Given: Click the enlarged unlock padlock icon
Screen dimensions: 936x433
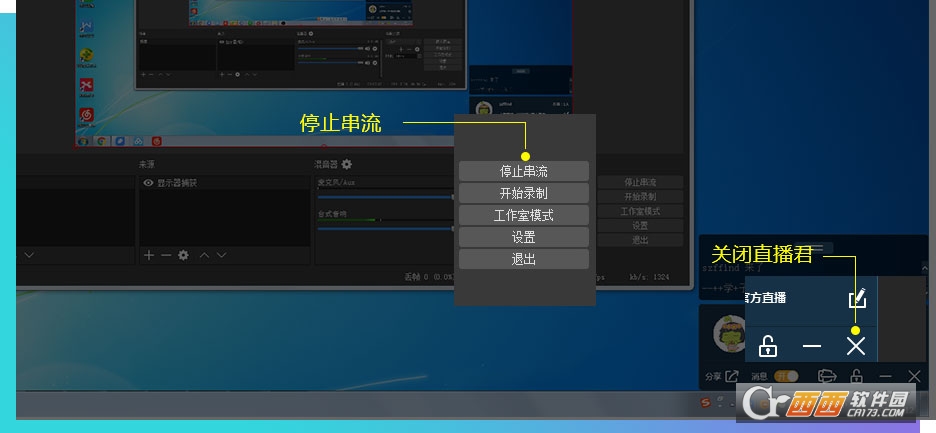Looking at the screenshot, I should click(x=768, y=346).
